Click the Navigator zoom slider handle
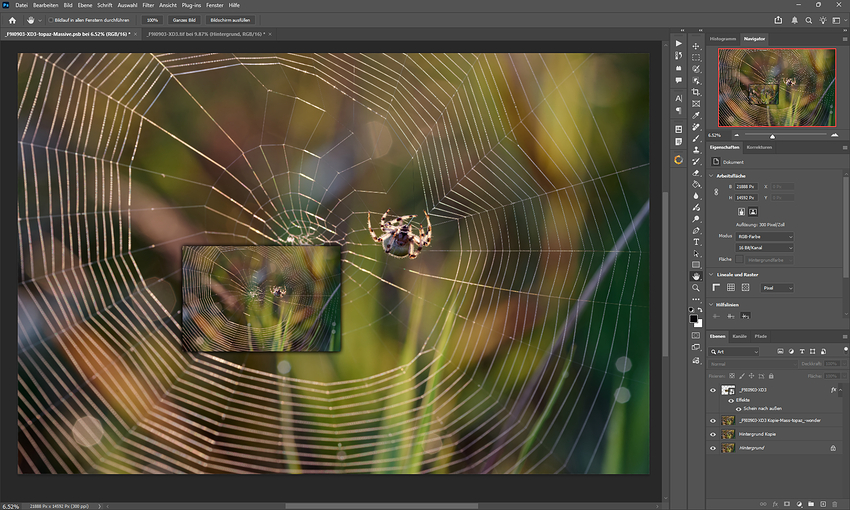Image resolution: width=850 pixels, height=510 pixels. coord(772,135)
